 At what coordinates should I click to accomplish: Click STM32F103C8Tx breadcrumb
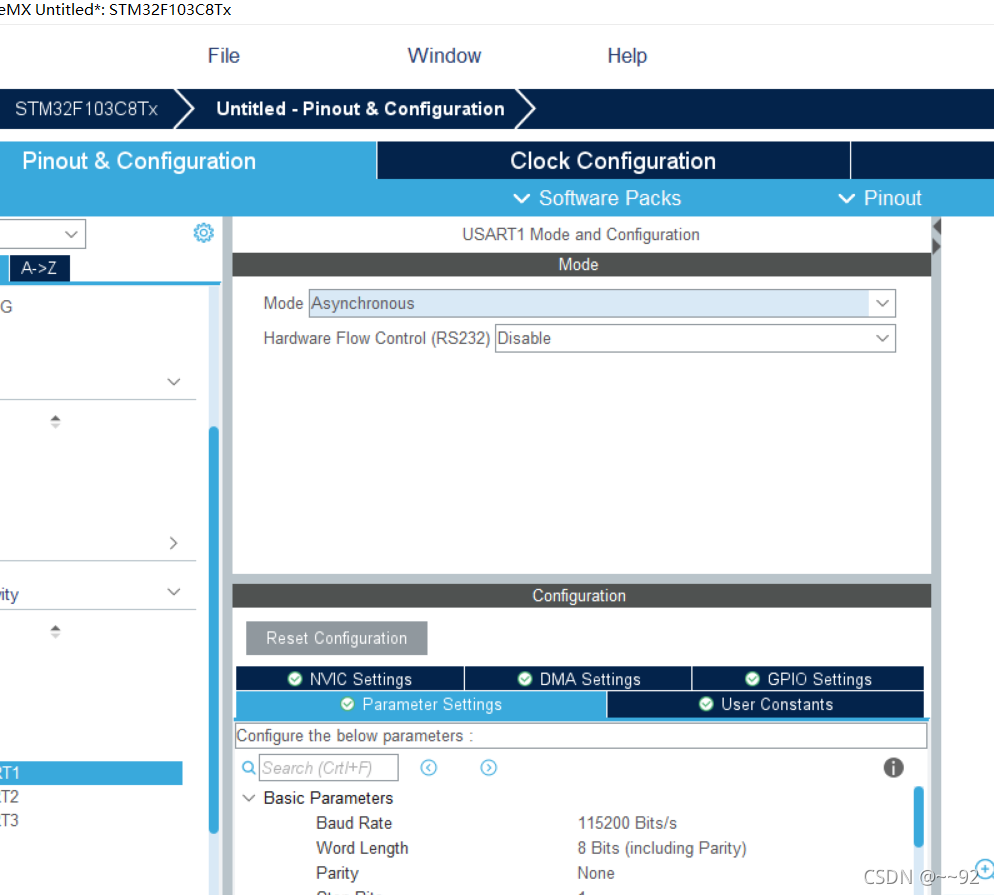pos(86,109)
